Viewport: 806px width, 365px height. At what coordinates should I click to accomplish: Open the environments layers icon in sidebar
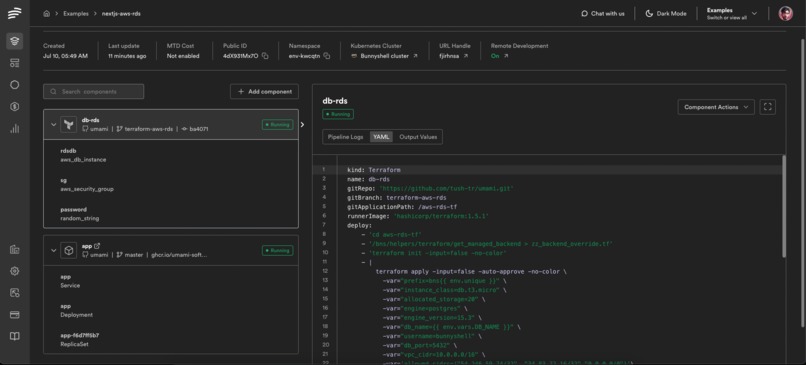14,41
